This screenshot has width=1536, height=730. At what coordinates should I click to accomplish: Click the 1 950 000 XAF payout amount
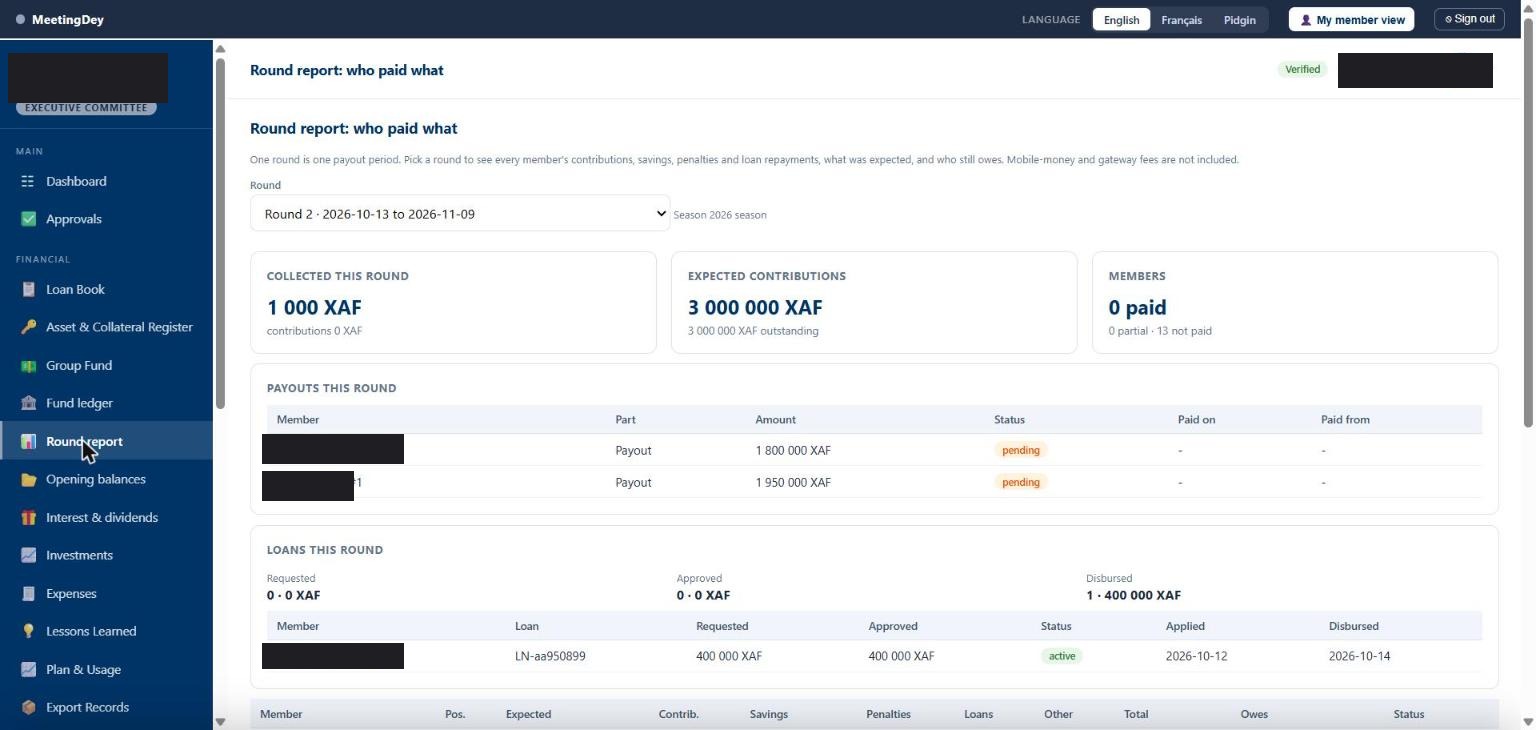[793, 482]
